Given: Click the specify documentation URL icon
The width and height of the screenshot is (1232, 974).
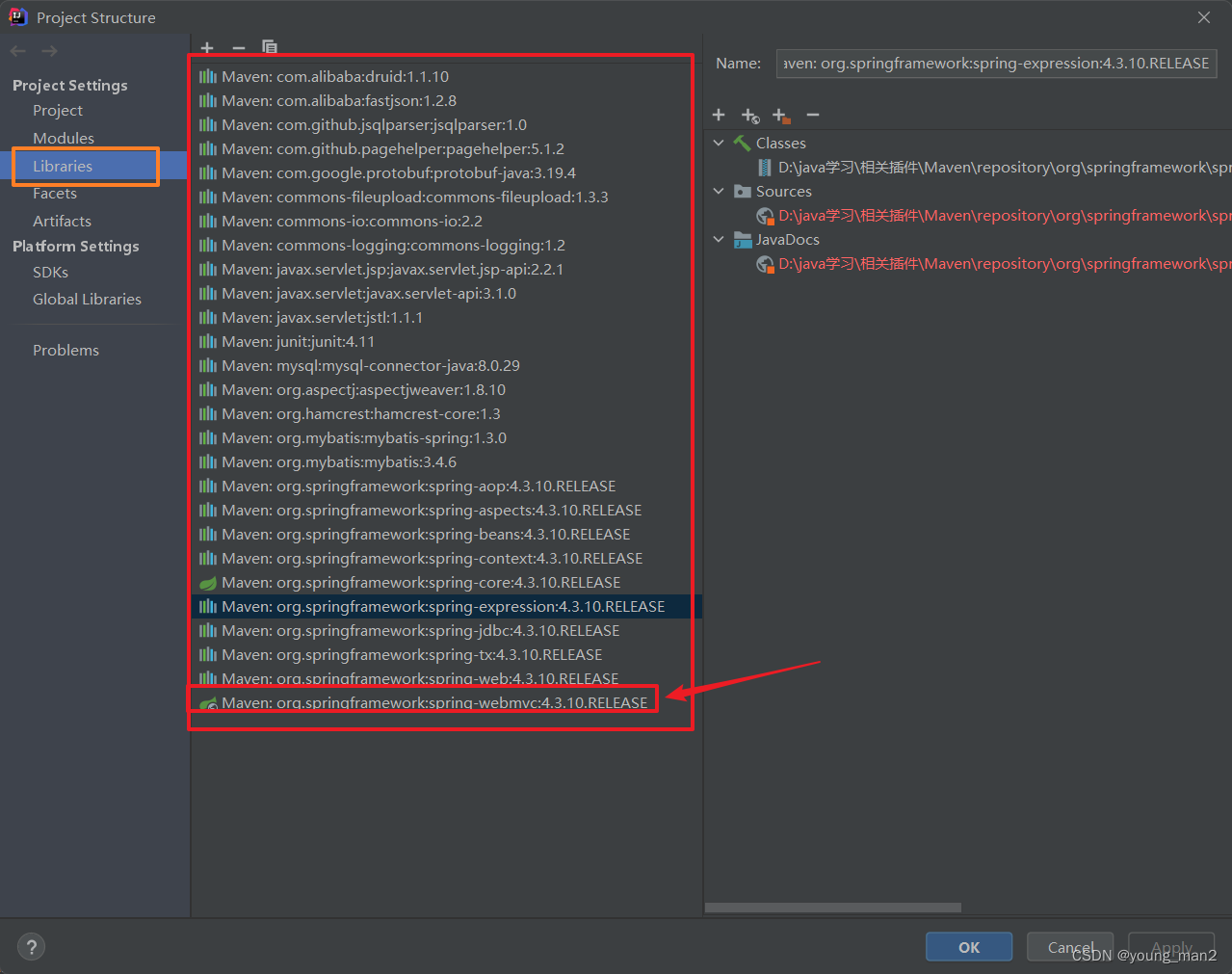Looking at the screenshot, I should (x=750, y=116).
